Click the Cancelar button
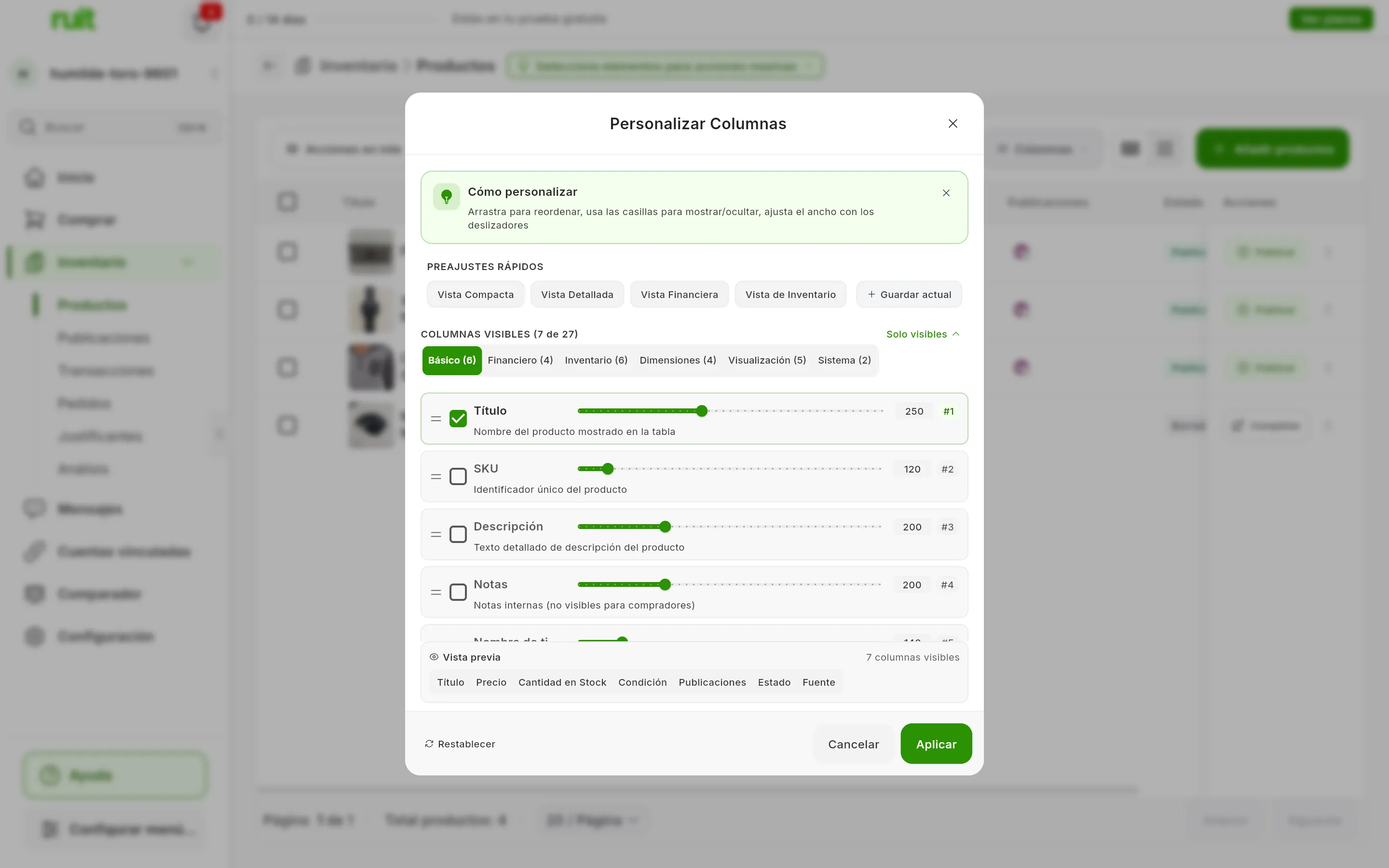1389x868 pixels. click(x=853, y=744)
